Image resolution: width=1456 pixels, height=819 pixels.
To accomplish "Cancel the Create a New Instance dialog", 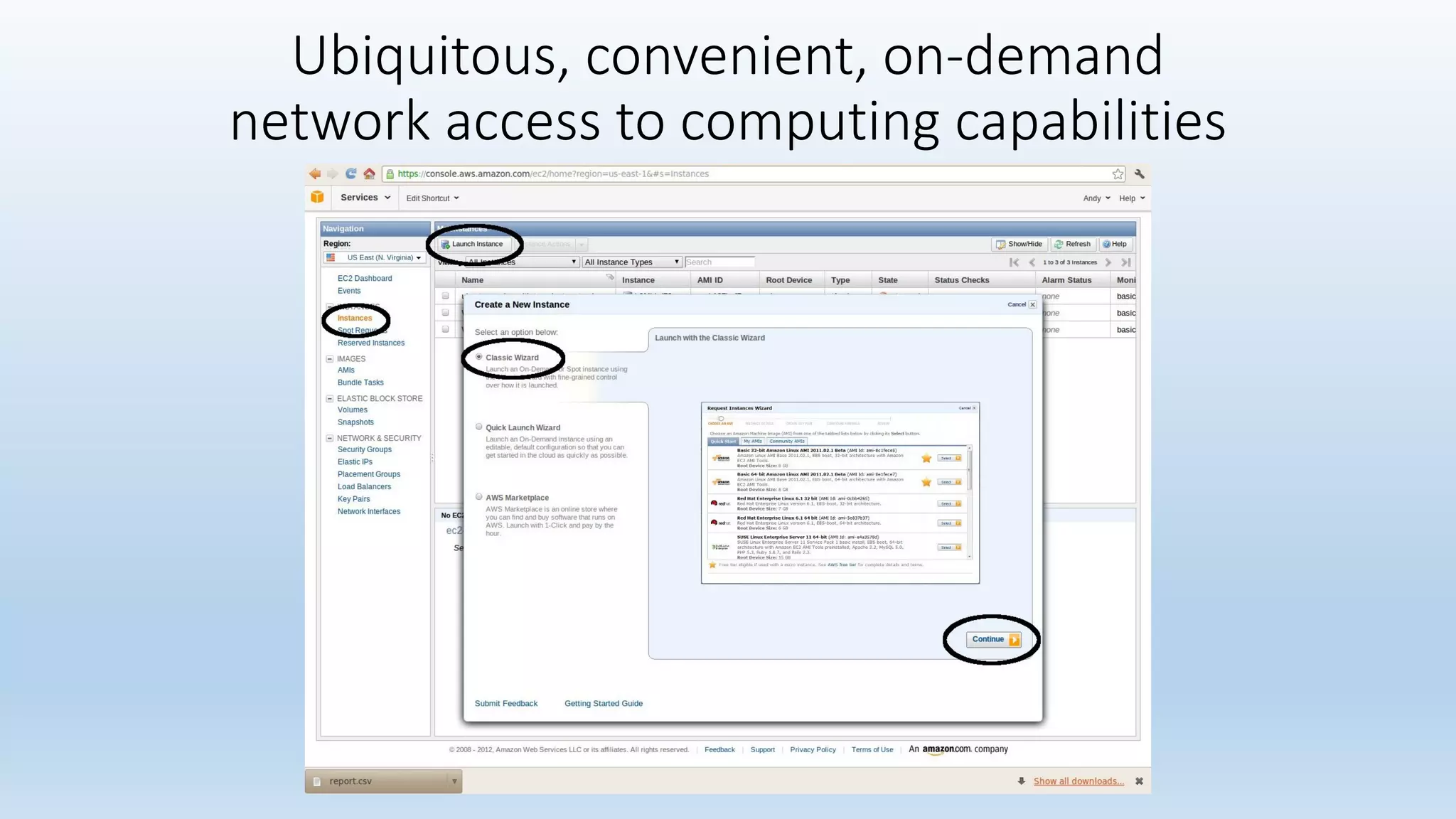I will pyautogui.click(x=1022, y=304).
